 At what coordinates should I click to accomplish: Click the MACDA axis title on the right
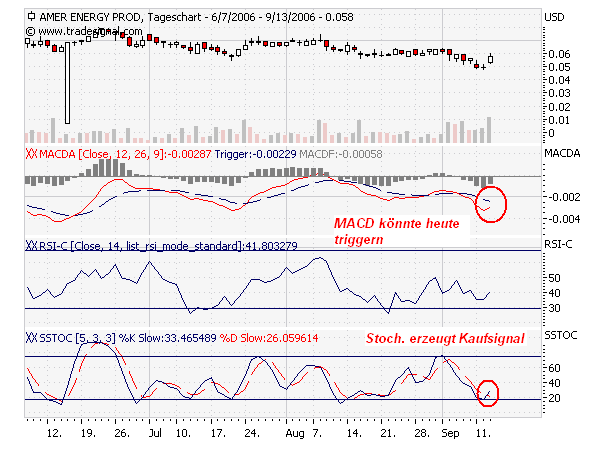click(x=562, y=153)
